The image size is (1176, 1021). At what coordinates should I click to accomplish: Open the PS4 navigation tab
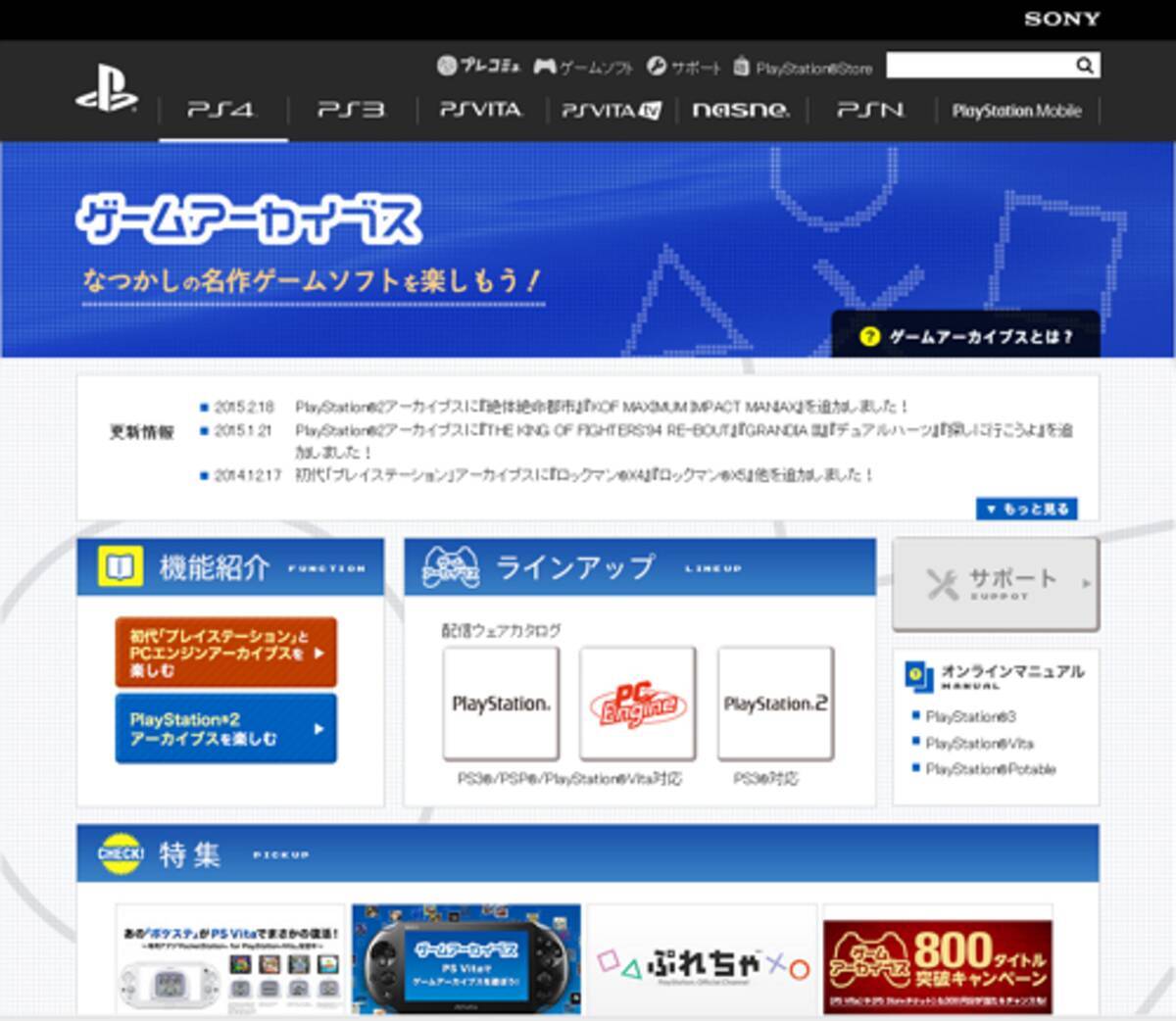221,110
